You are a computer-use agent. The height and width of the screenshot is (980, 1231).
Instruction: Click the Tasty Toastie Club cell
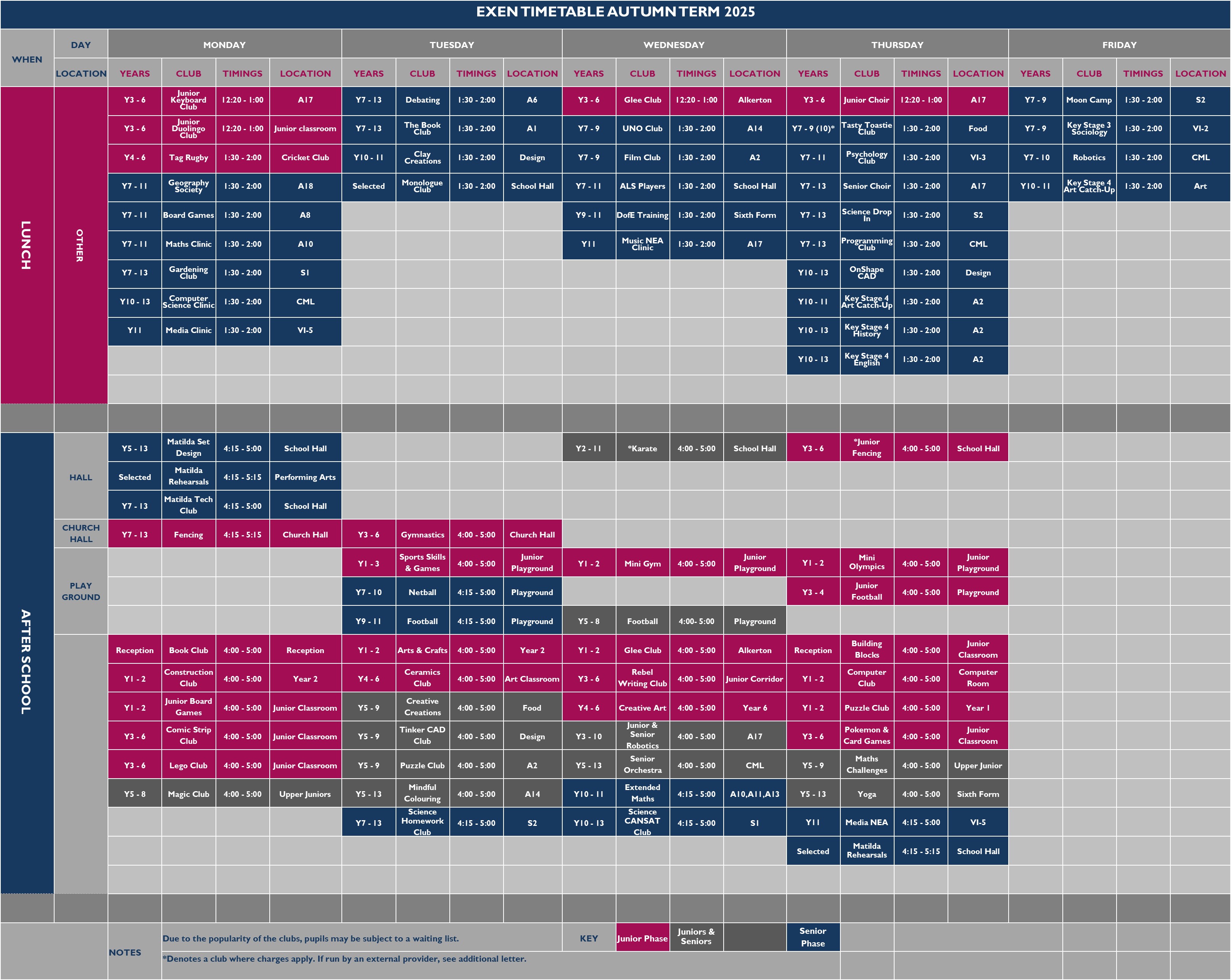[x=866, y=129]
